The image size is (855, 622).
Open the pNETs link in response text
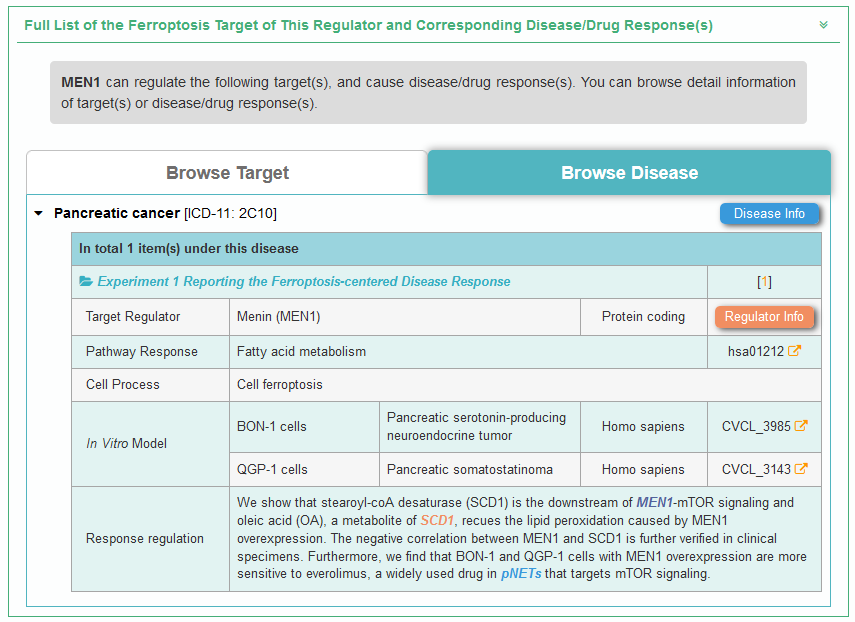521,574
